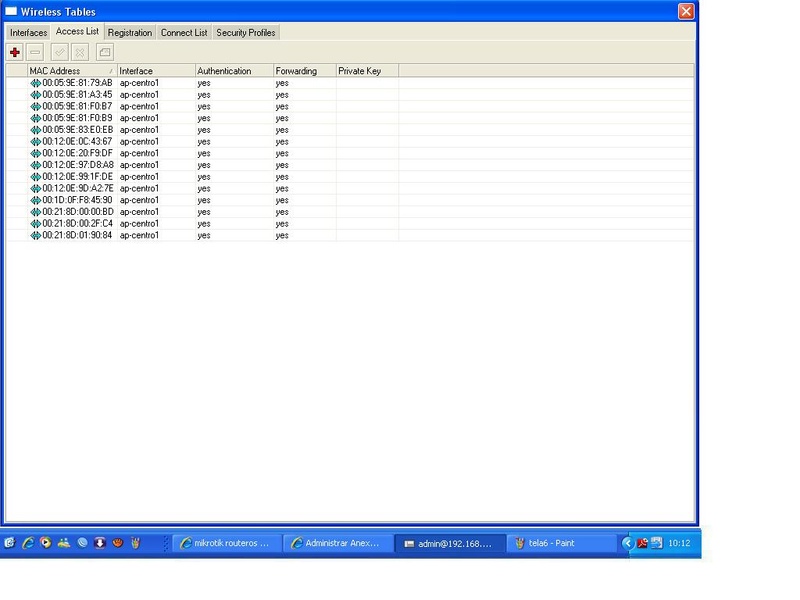Open the Registration tab

[130, 33]
